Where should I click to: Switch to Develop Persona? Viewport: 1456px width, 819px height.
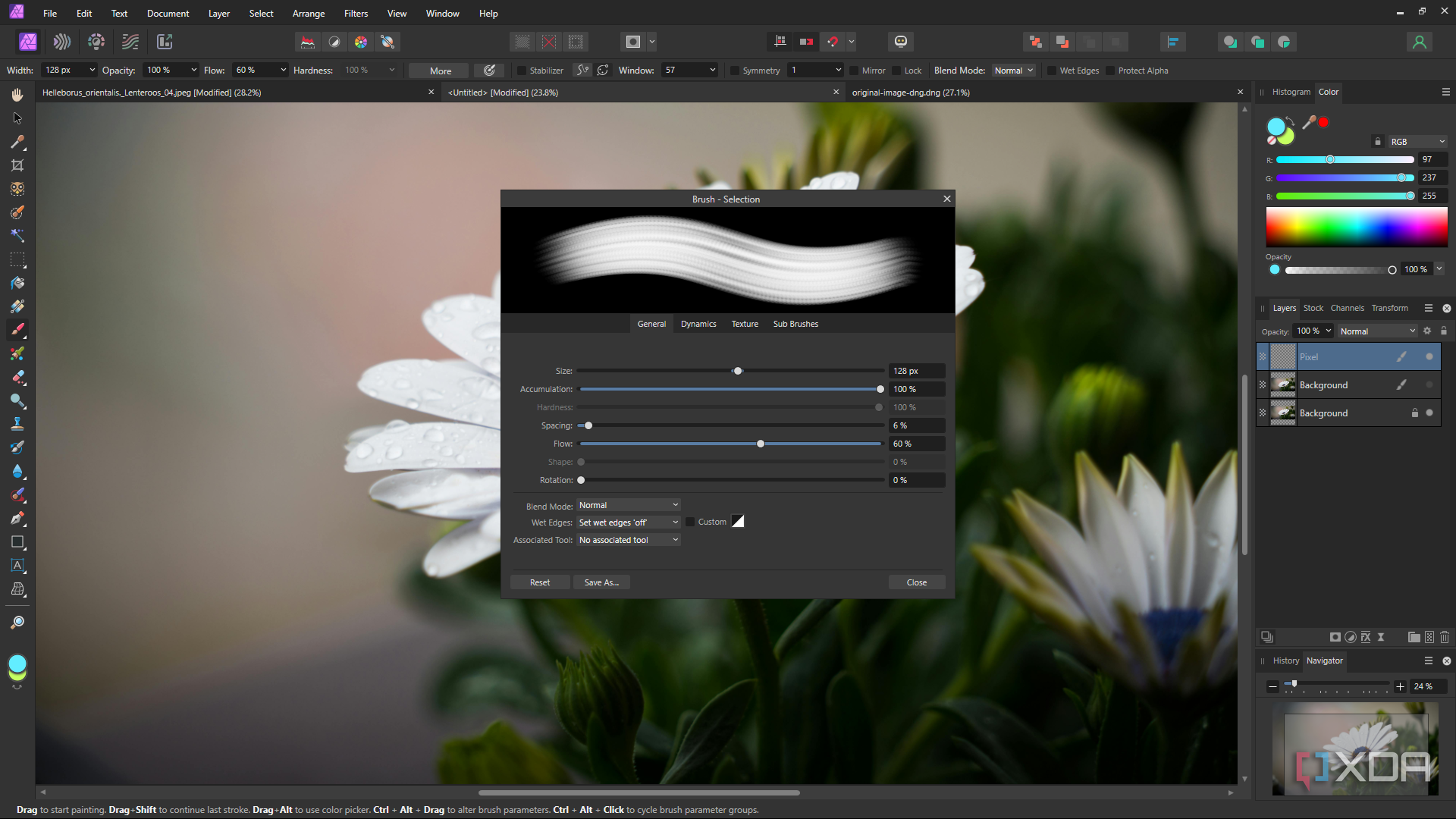click(x=96, y=42)
